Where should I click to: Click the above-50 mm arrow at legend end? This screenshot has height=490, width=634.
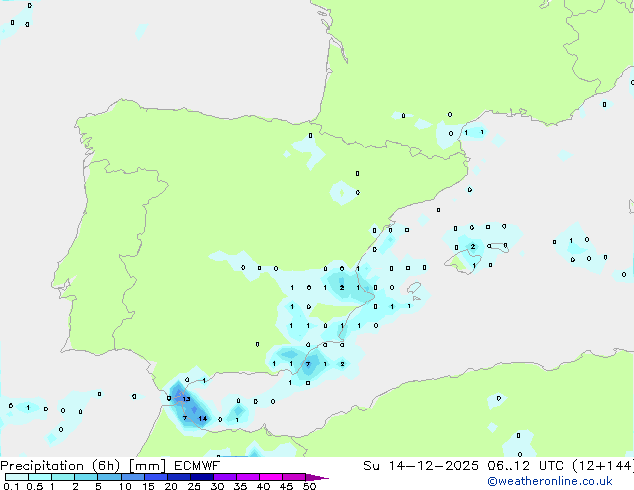[x=317, y=477]
